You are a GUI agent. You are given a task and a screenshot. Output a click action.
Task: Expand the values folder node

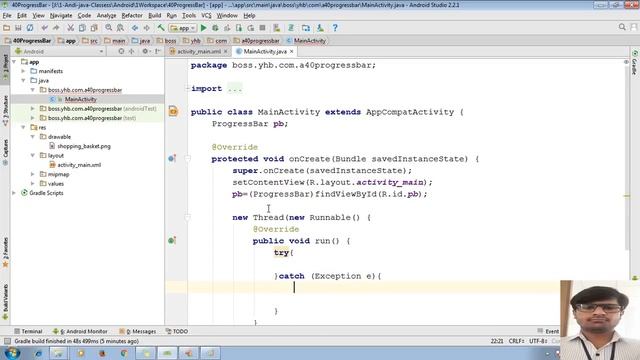(x=33, y=184)
